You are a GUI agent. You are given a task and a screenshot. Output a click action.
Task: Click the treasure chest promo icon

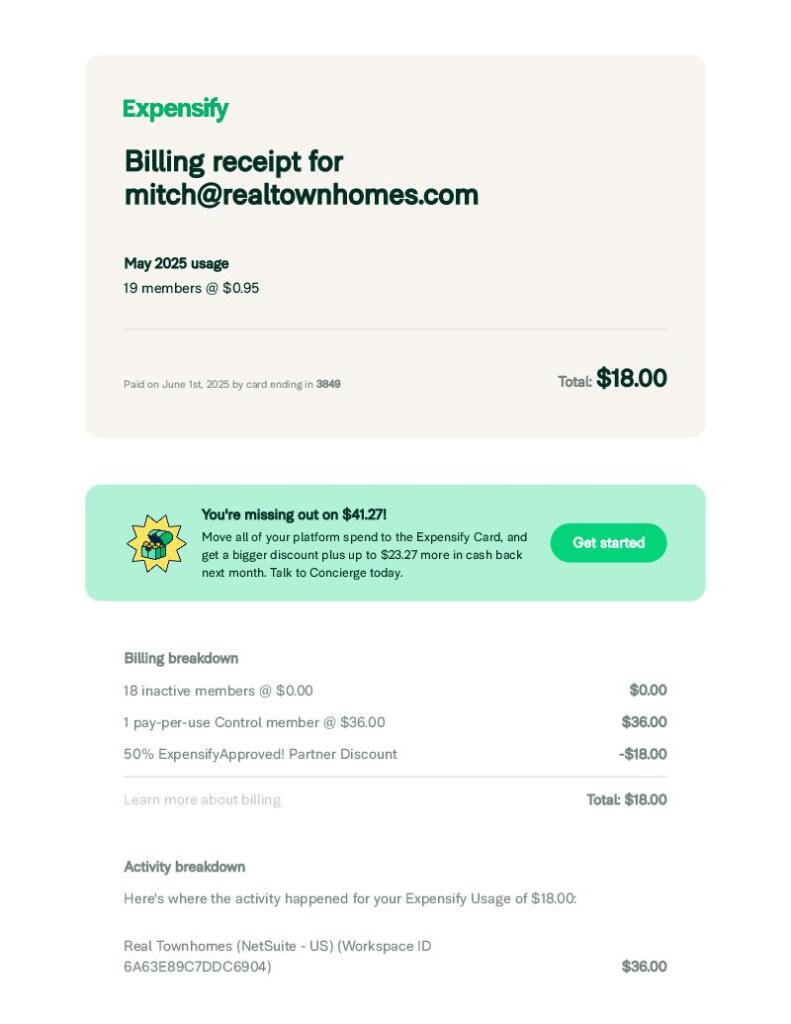point(156,543)
